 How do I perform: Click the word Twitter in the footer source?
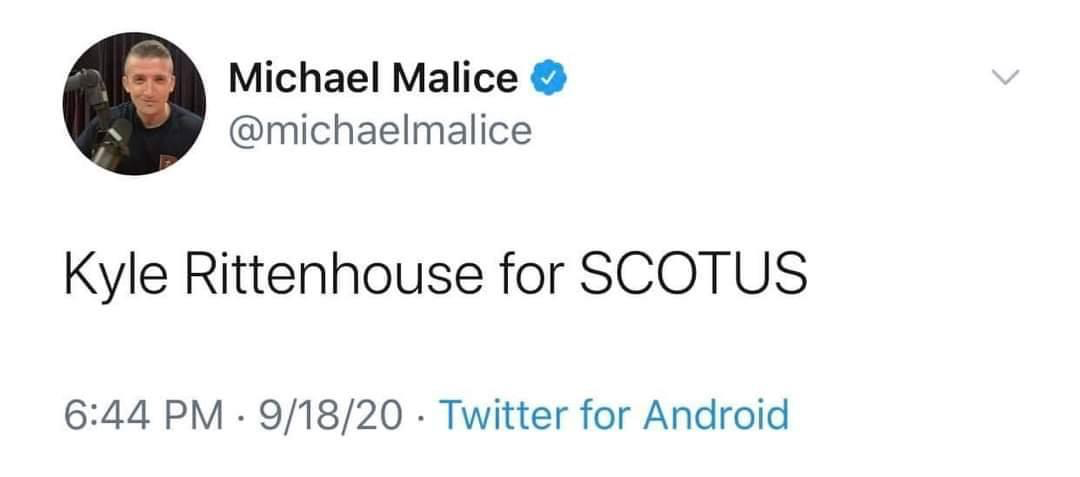point(505,415)
